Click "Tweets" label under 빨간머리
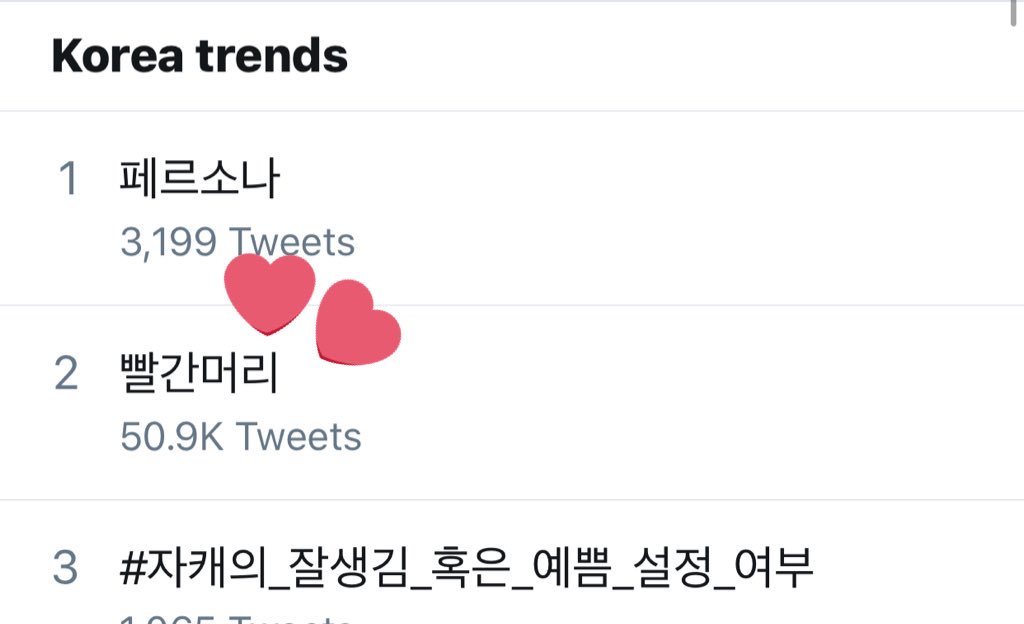 [299, 437]
